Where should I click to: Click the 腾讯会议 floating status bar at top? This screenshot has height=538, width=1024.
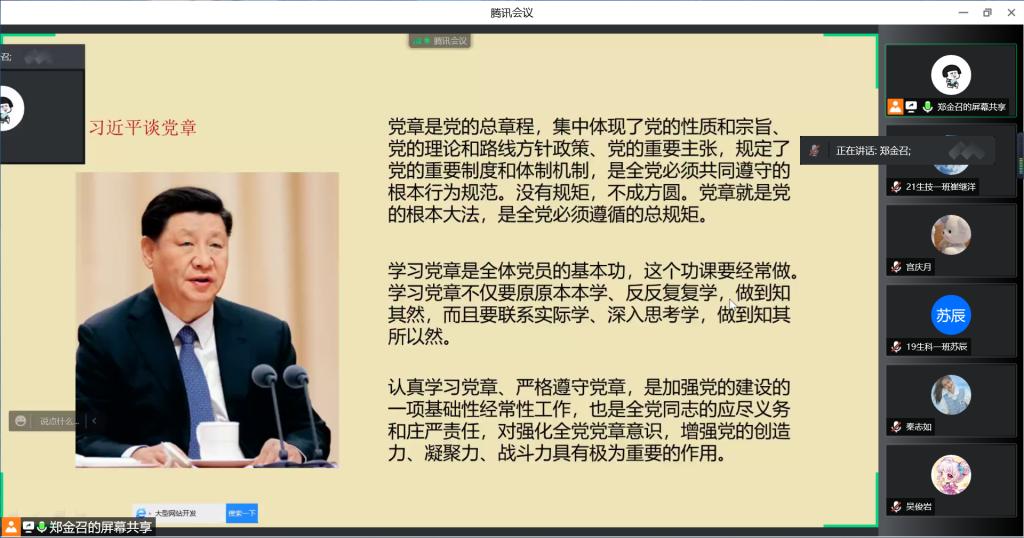pyautogui.click(x=439, y=41)
